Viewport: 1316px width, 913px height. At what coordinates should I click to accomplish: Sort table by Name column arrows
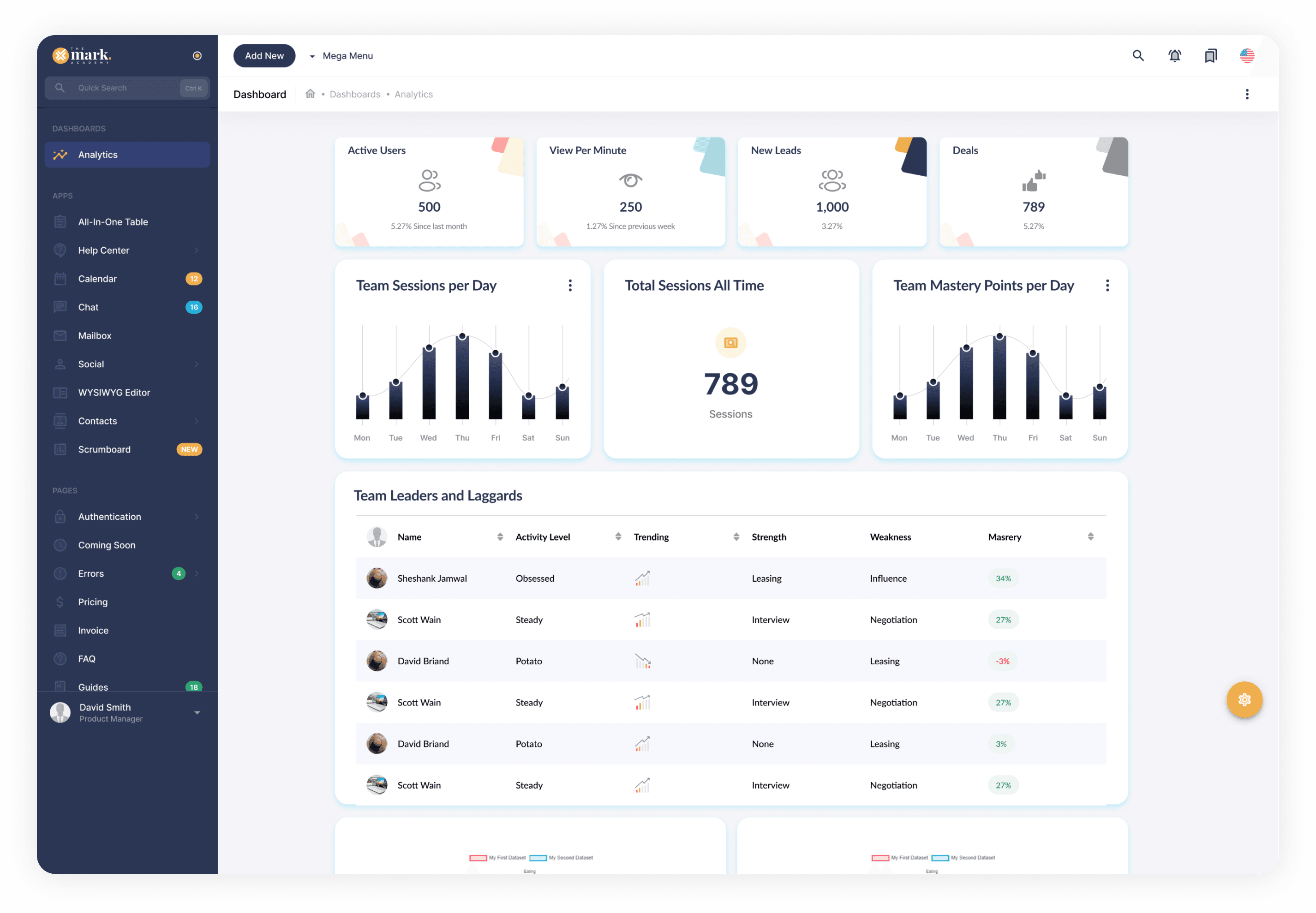pyautogui.click(x=500, y=537)
